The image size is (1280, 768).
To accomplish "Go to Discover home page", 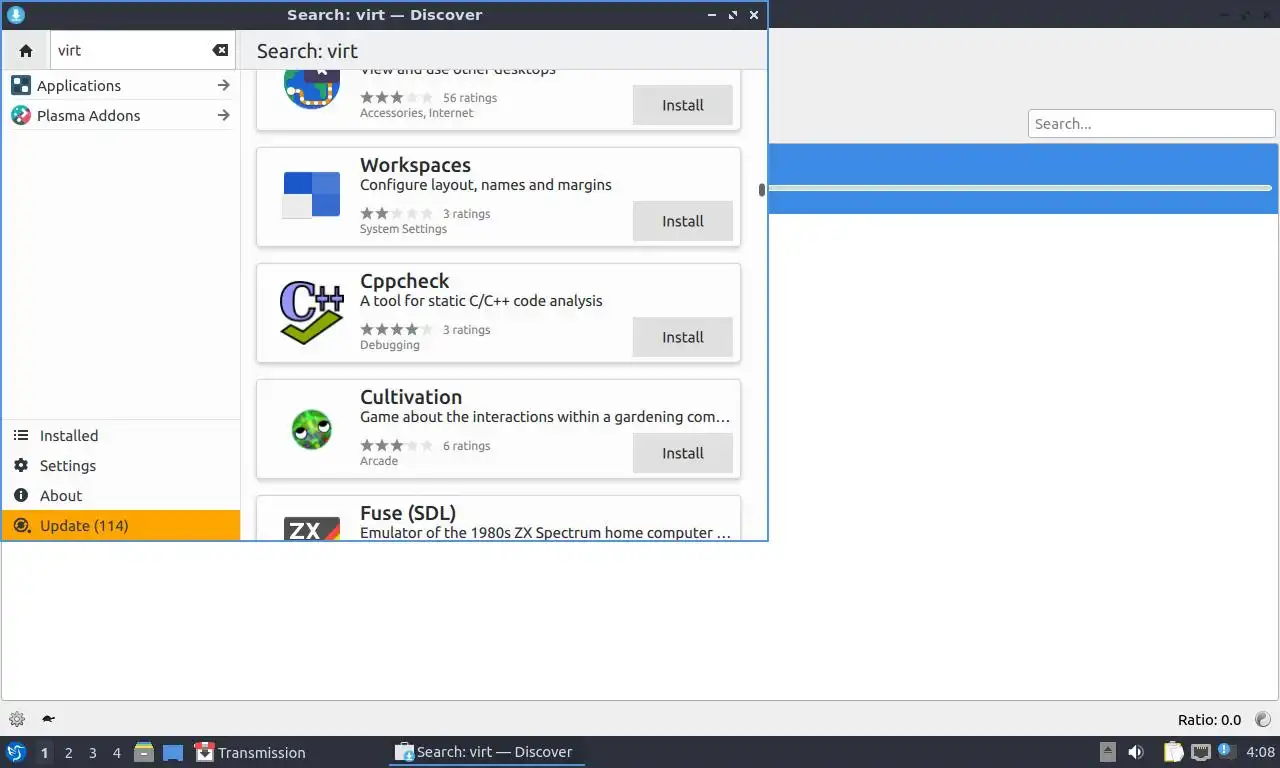I will pyautogui.click(x=26, y=50).
